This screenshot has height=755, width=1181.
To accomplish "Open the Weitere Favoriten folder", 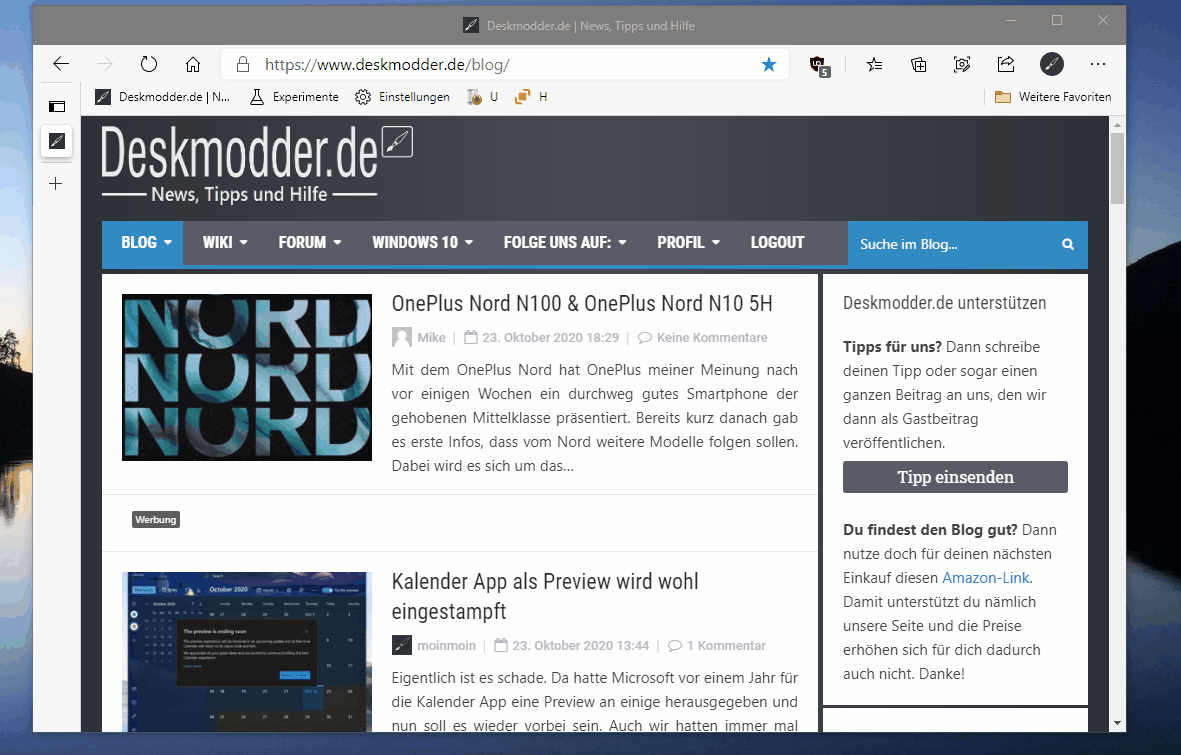I will [x=1052, y=96].
